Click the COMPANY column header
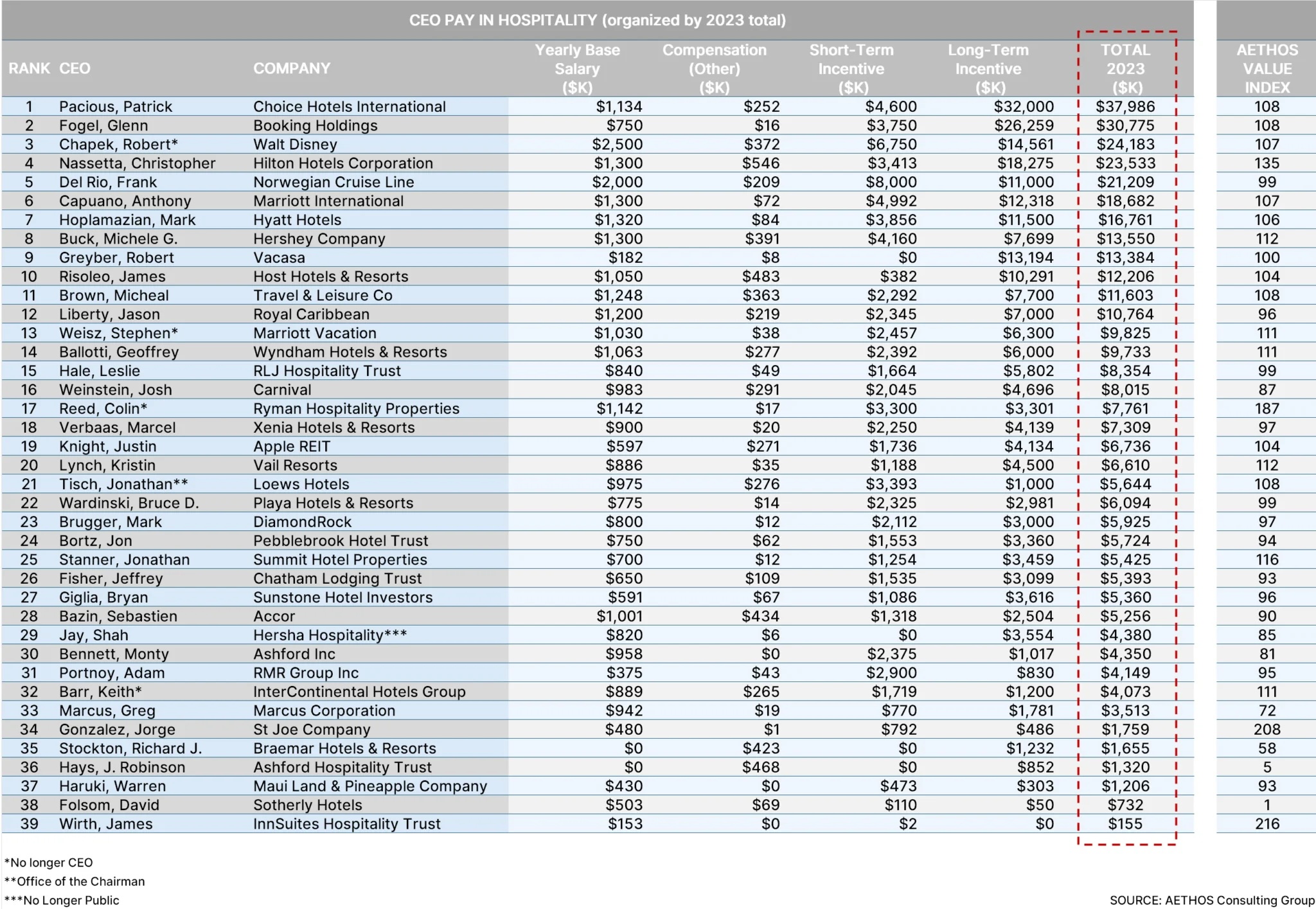Viewport: 1316px width, 909px height. pos(292,68)
